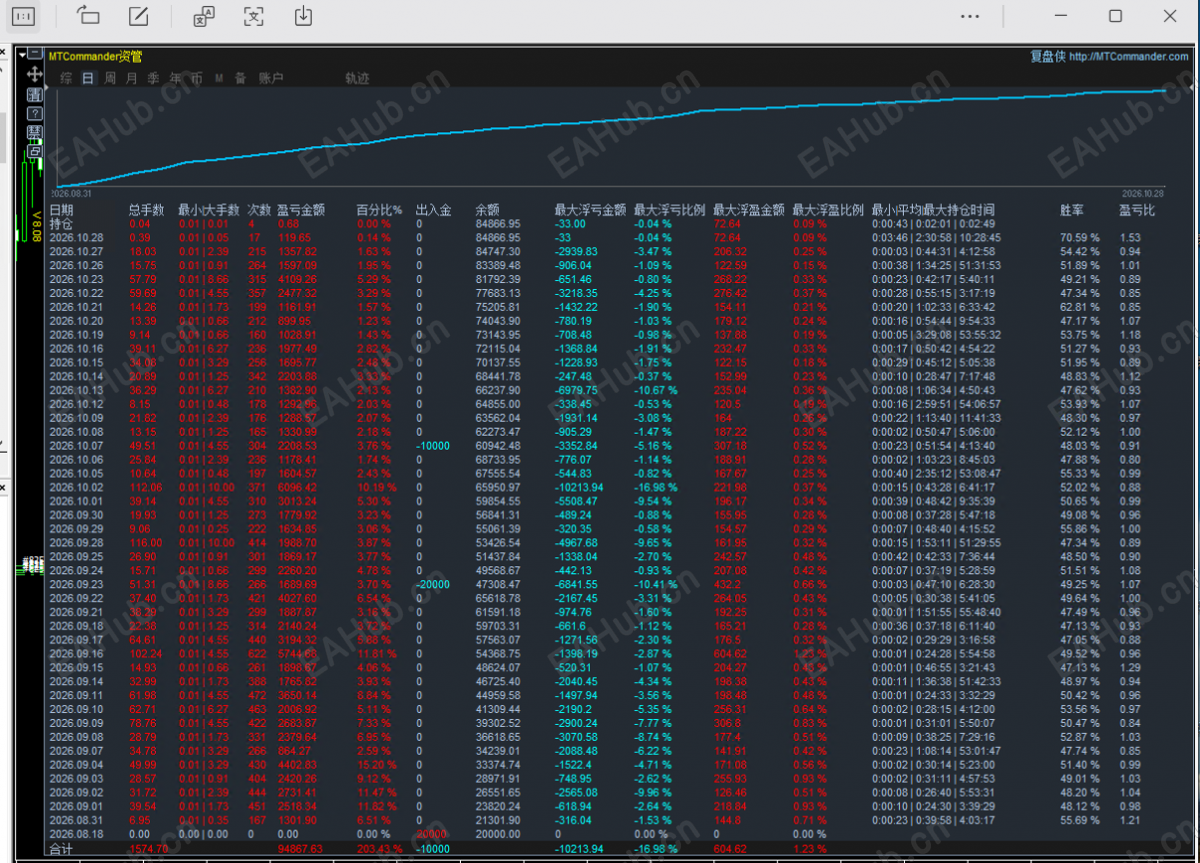Open the edit image pencil icon
The width and height of the screenshot is (1200, 863).
pos(140,16)
